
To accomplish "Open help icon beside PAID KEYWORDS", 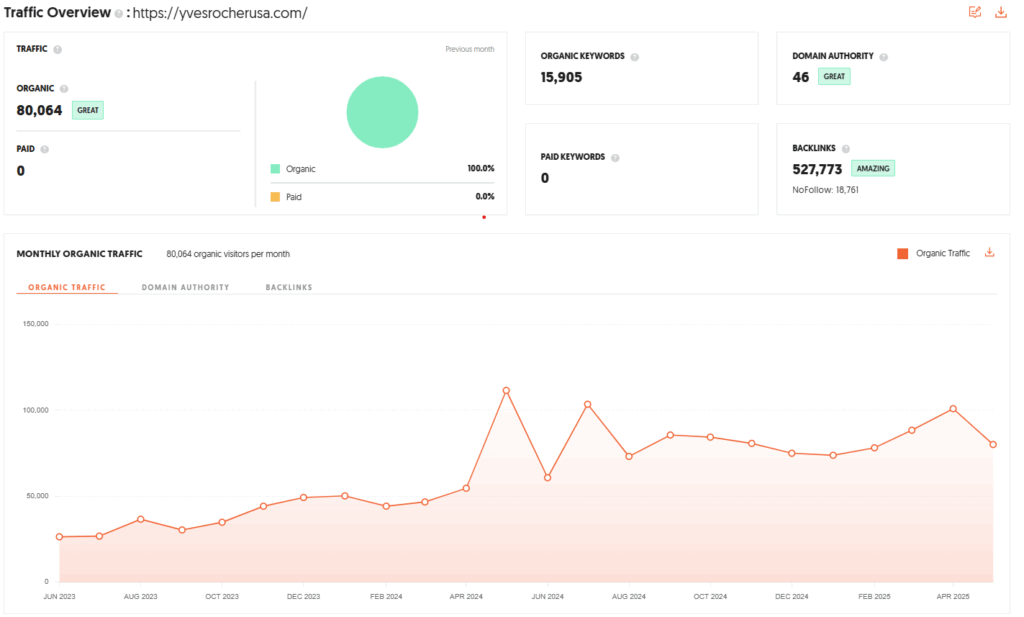I will [x=615, y=157].
